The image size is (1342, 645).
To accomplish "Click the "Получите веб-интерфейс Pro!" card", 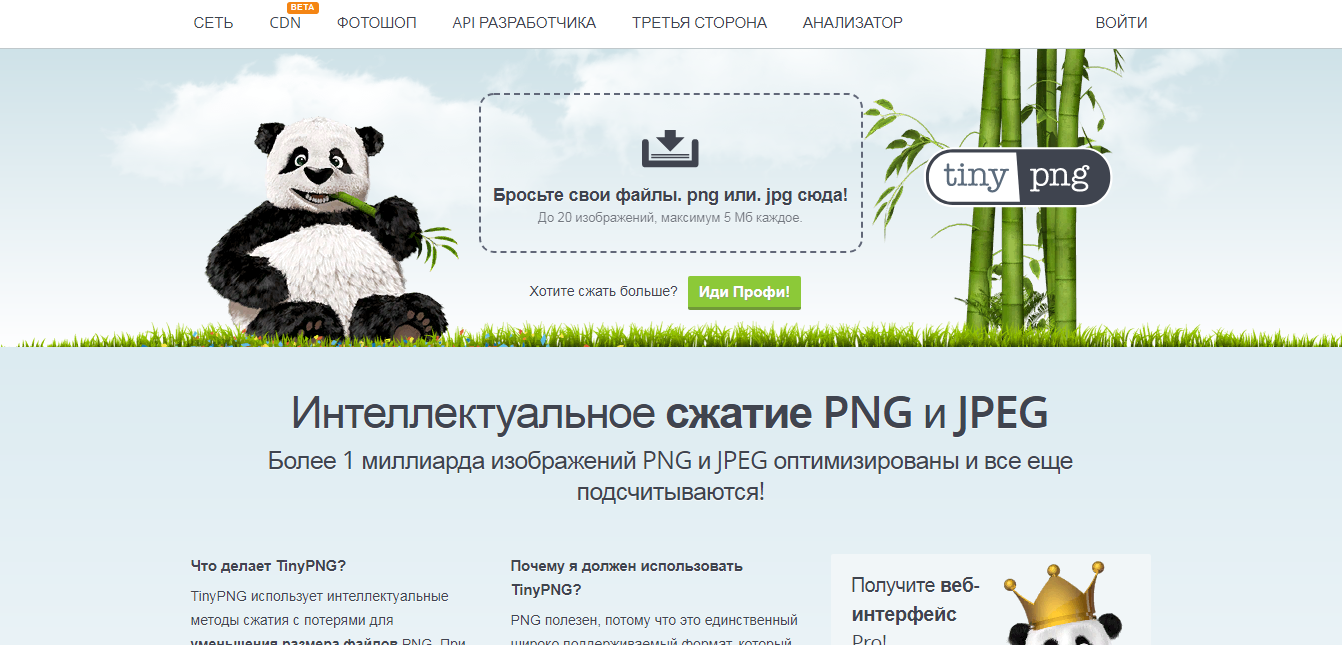I will pyautogui.click(x=990, y=600).
